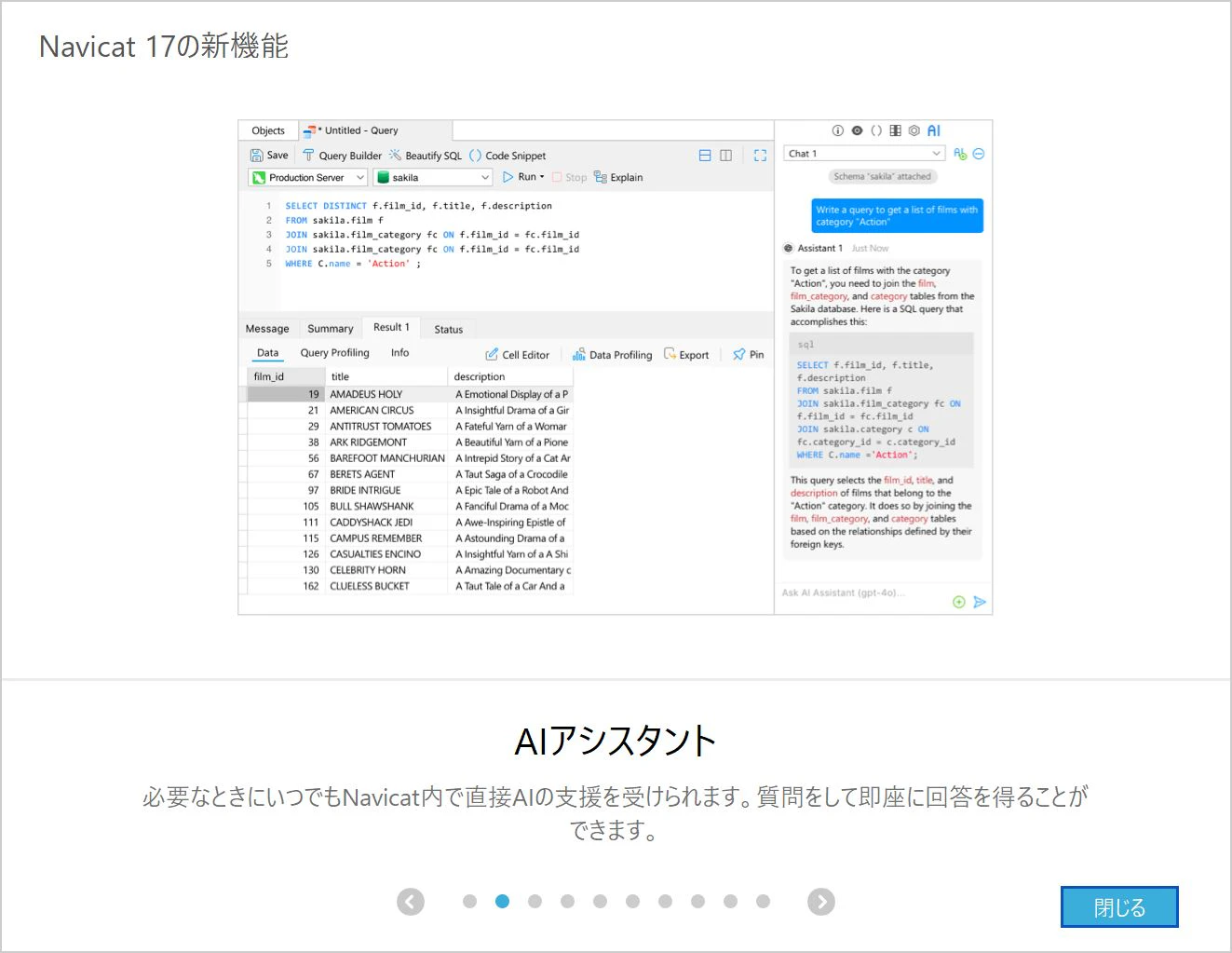Advance to the next feature slide arrow
This screenshot has height=953, width=1232.
821,902
